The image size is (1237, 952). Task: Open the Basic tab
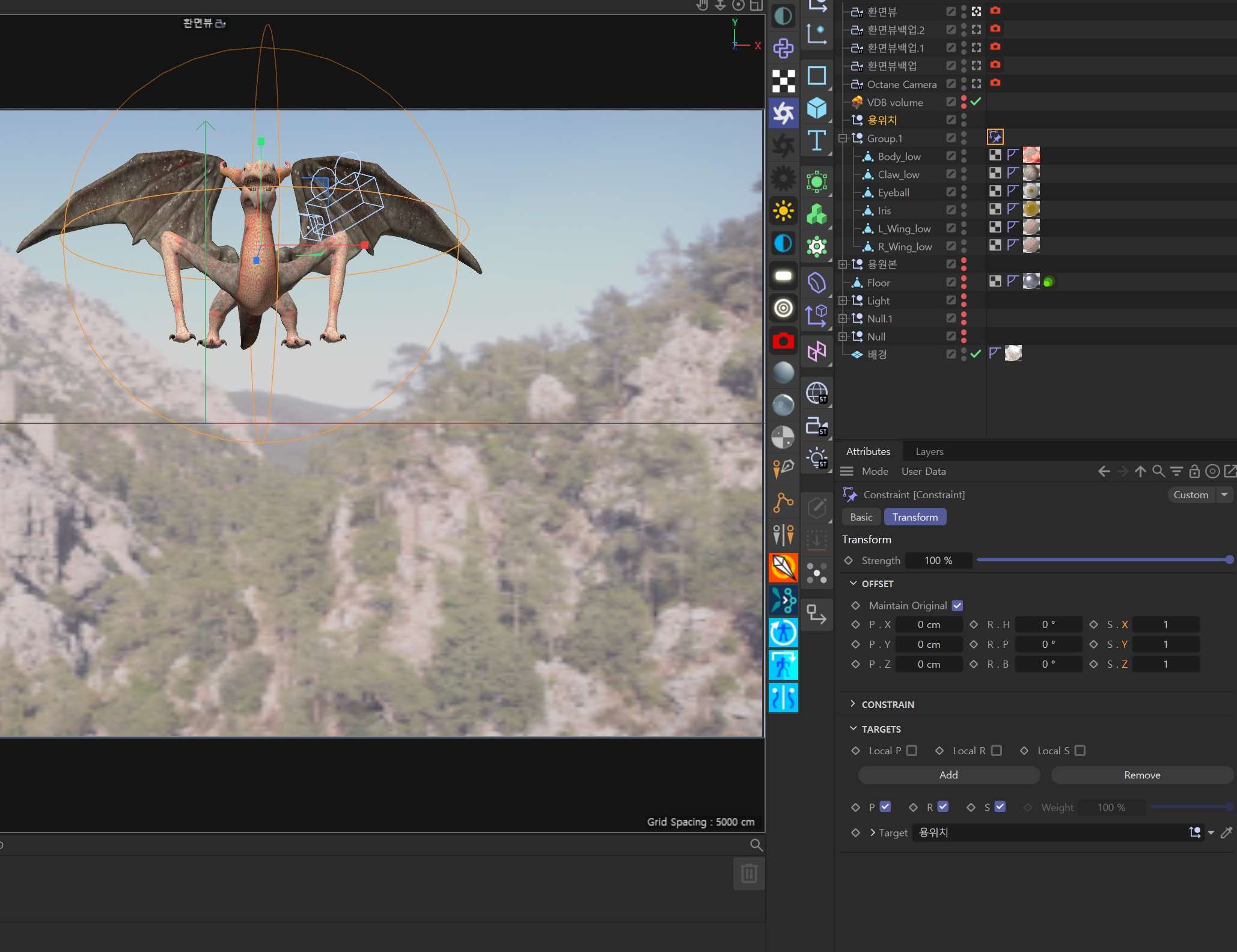861,517
